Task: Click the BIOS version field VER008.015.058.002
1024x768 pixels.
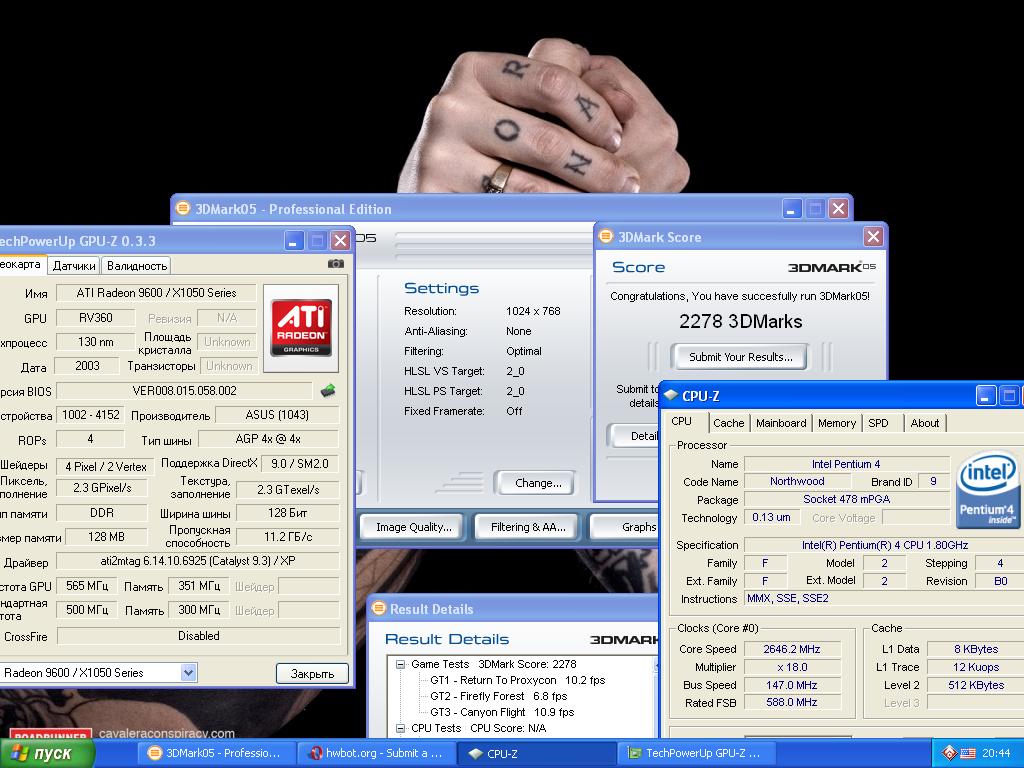Action: [184, 391]
